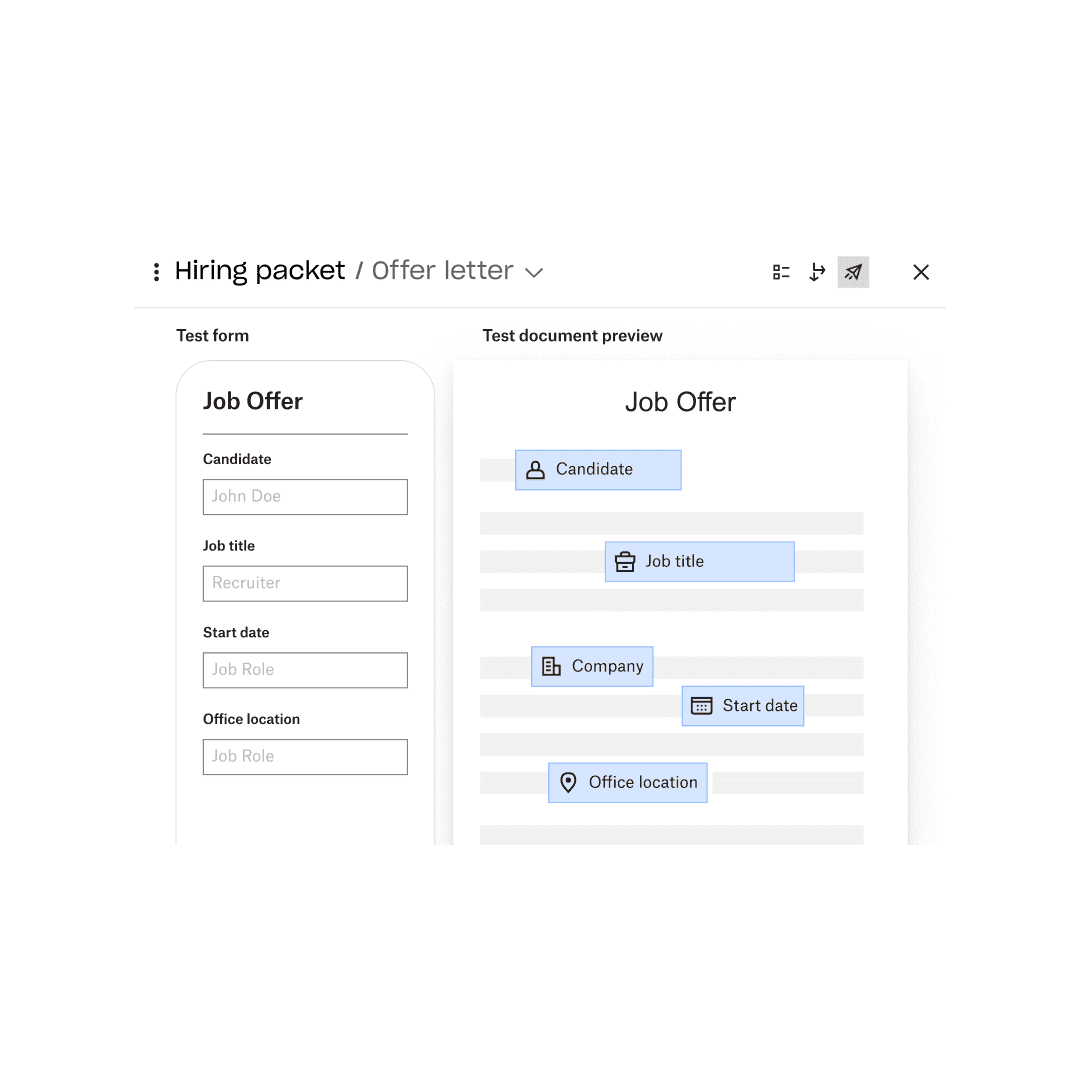Select the paper plane test icon
The height and width of the screenshot is (1080, 1080).
pos(853,272)
